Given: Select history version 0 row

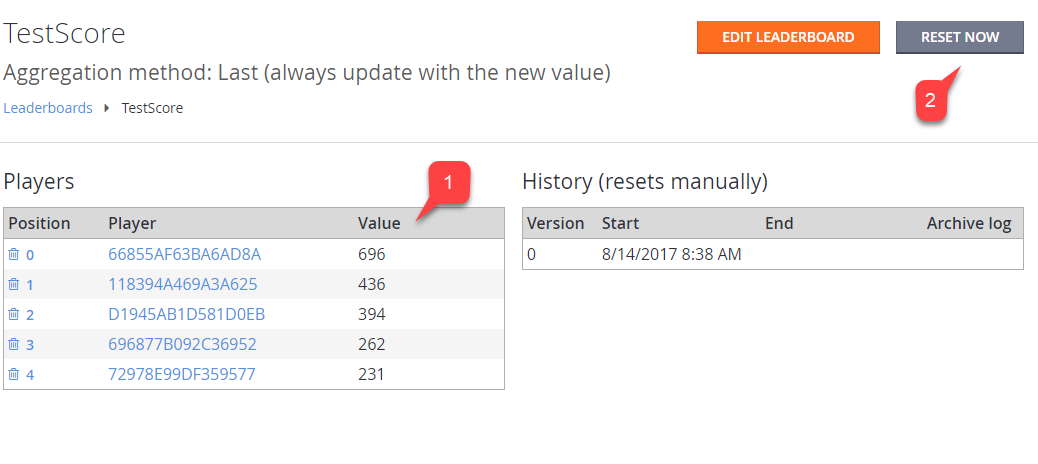Looking at the screenshot, I should coord(773,254).
